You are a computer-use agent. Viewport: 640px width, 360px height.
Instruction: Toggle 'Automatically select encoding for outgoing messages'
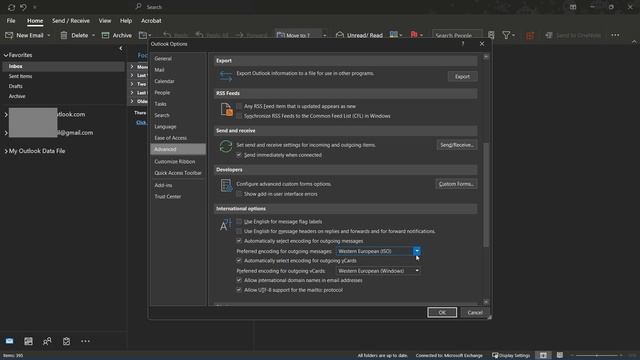[239, 241]
